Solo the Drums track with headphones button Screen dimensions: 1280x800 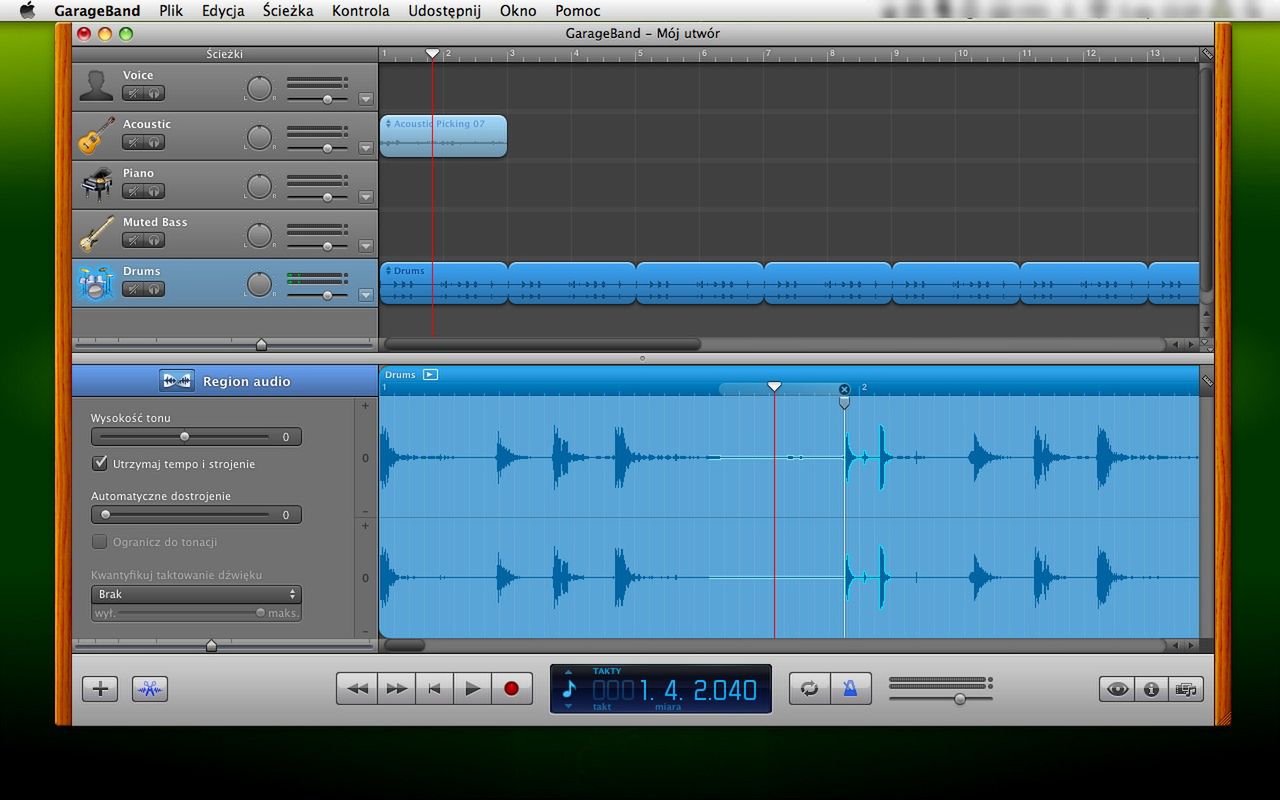pos(154,290)
